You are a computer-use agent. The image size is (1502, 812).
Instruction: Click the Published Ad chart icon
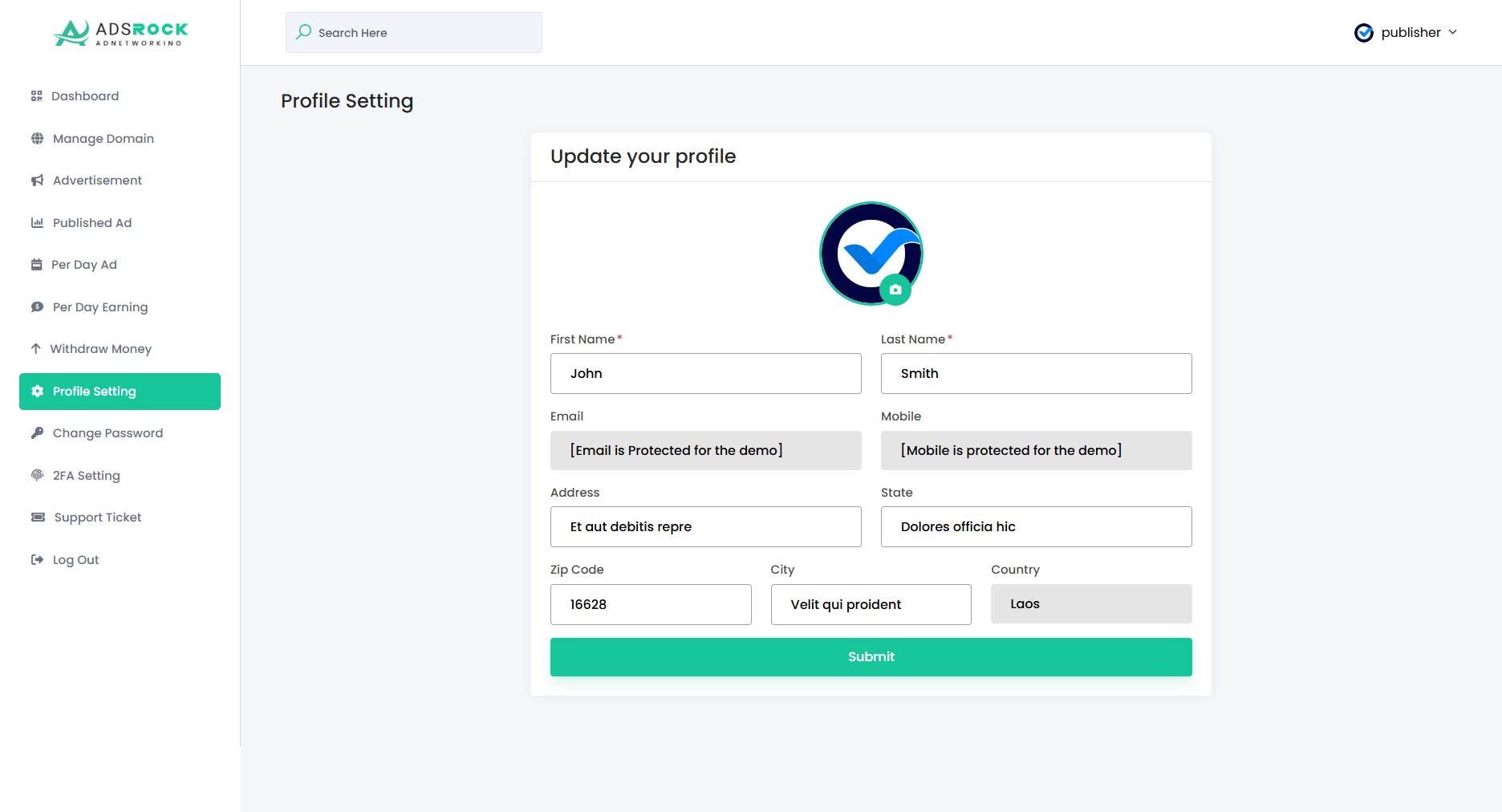(x=38, y=223)
